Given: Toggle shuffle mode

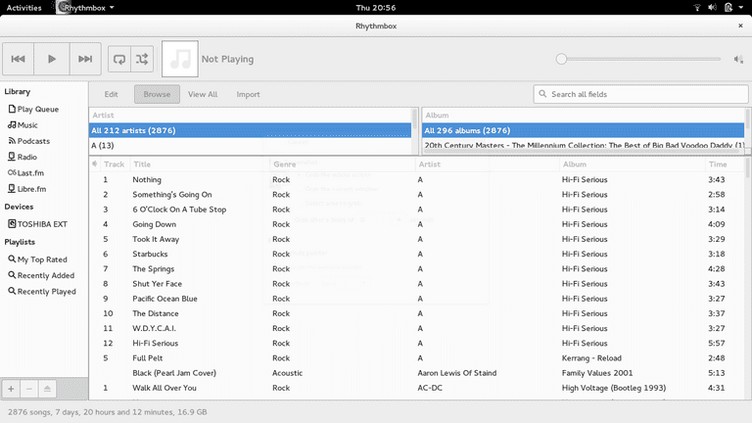Looking at the screenshot, I should [142, 59].
